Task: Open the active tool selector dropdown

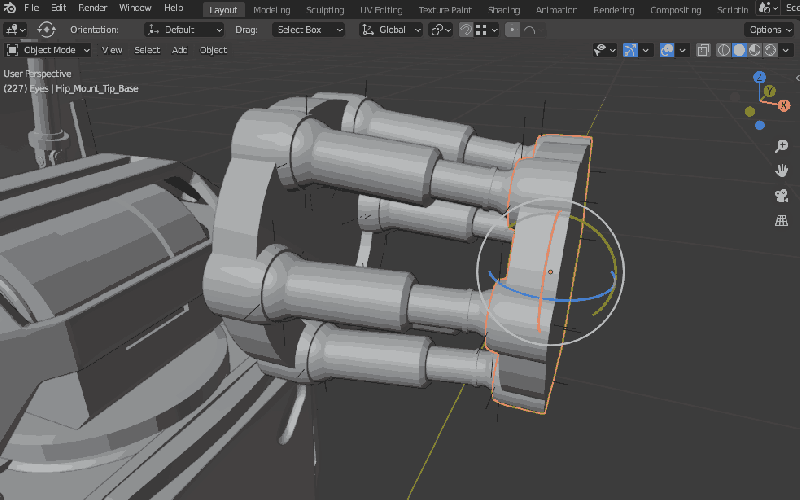Action: pyautogui.click(x=15, y=30)
